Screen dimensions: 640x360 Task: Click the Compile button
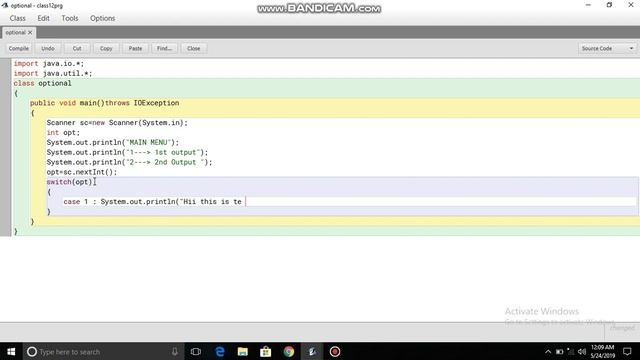point(18,48)
